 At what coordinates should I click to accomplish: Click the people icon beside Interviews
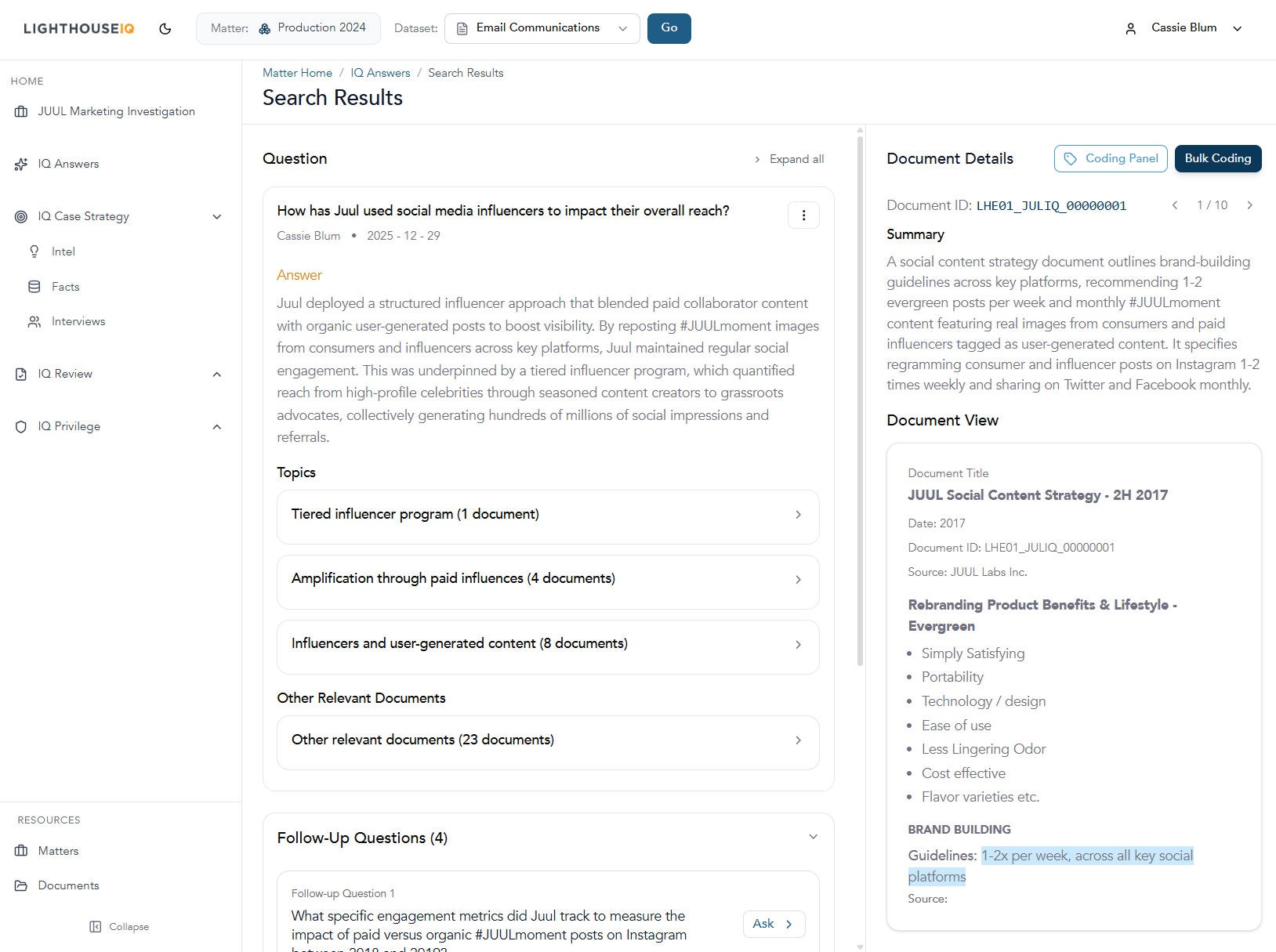coord(34,321)
